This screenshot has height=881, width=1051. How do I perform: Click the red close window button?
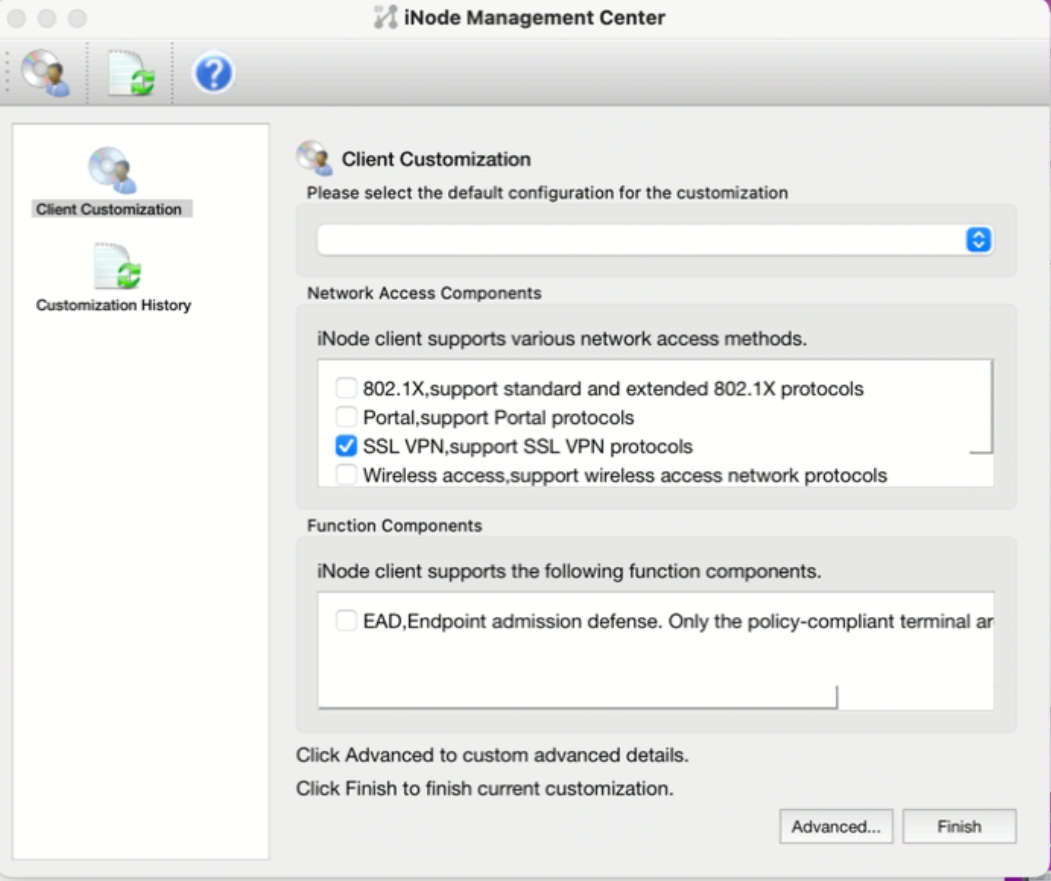pos(17,18)
